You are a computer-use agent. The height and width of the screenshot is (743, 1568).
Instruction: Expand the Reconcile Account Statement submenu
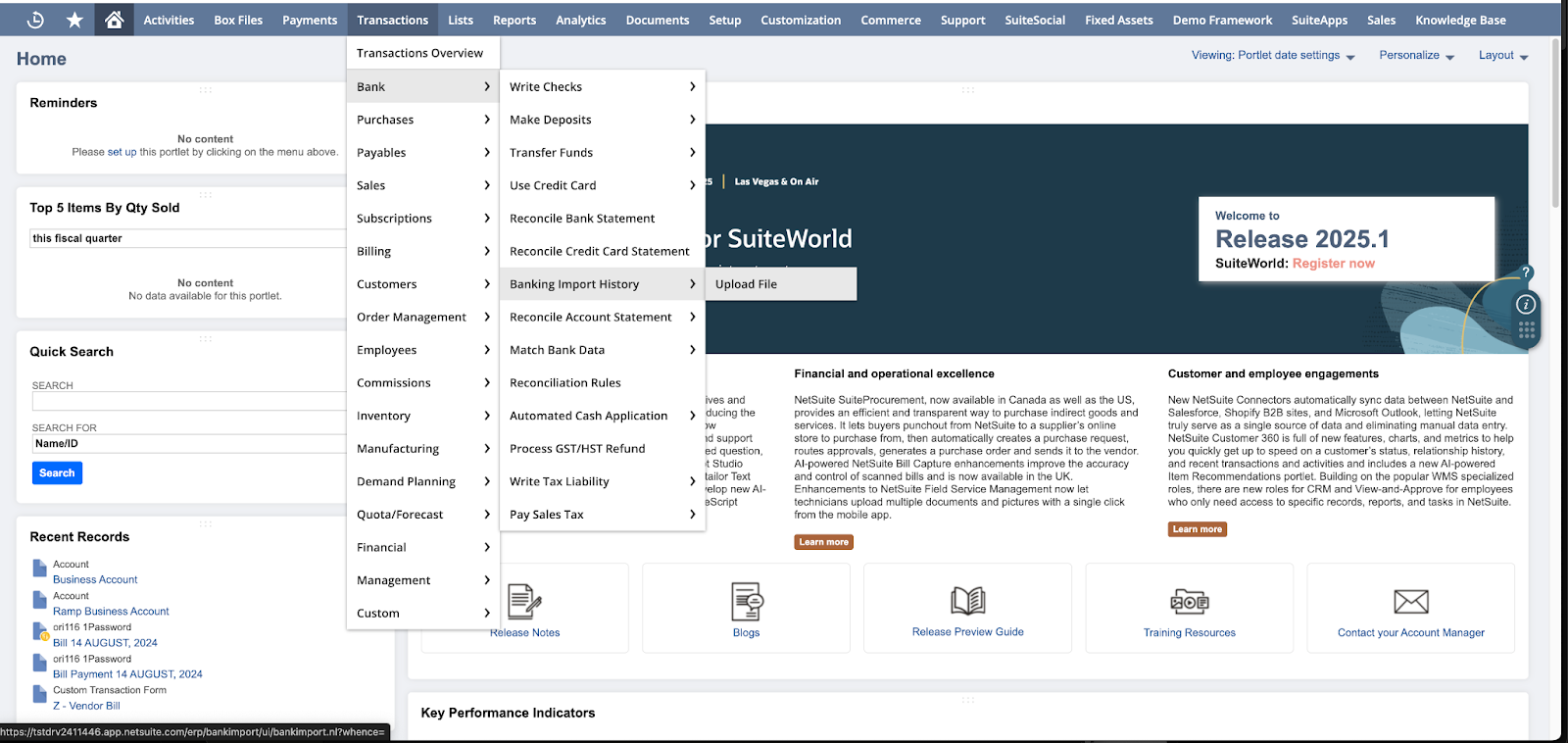pyautogui.click(x=603, y=318)
